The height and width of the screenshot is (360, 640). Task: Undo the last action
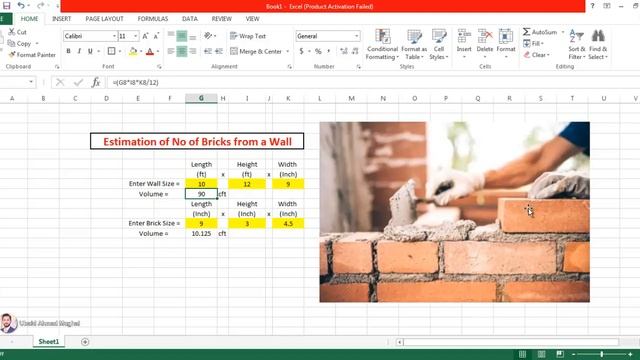pos(21,6)
